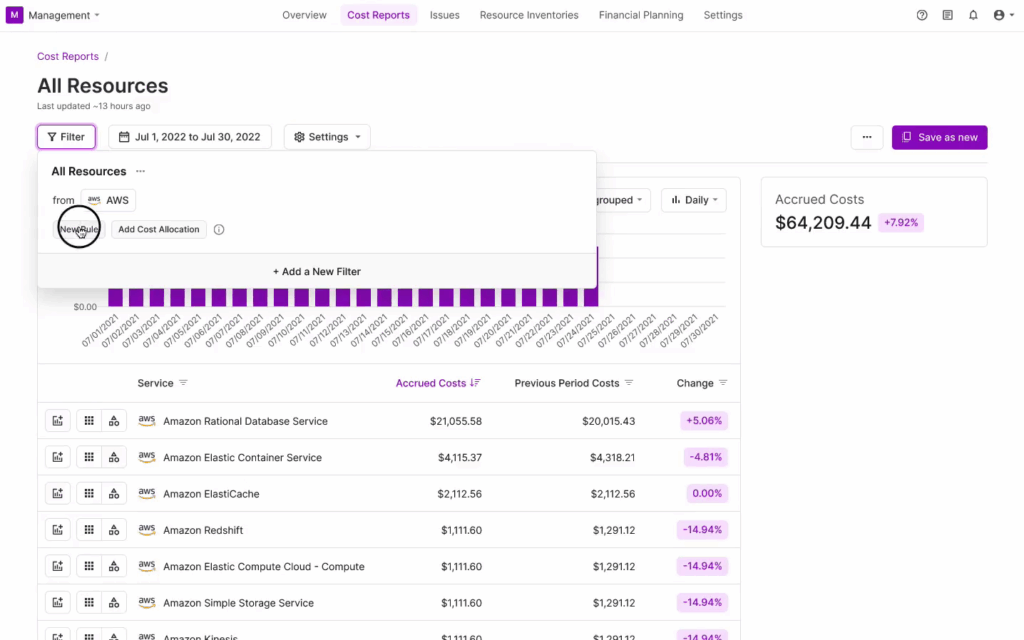Click the grid icon for Amazon Redshift
The width and height of the screenshot is (1024, 640).
89,530
